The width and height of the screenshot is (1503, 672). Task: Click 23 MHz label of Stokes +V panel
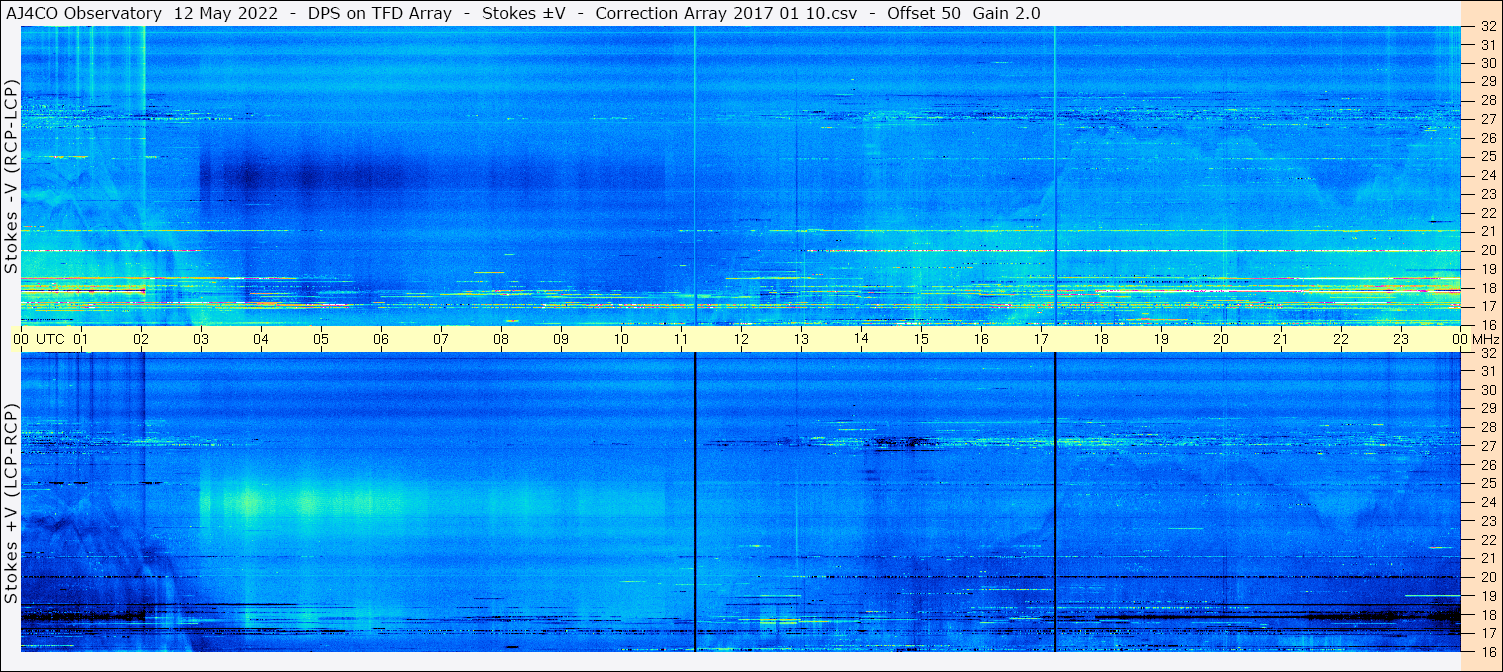[1488, 521]
